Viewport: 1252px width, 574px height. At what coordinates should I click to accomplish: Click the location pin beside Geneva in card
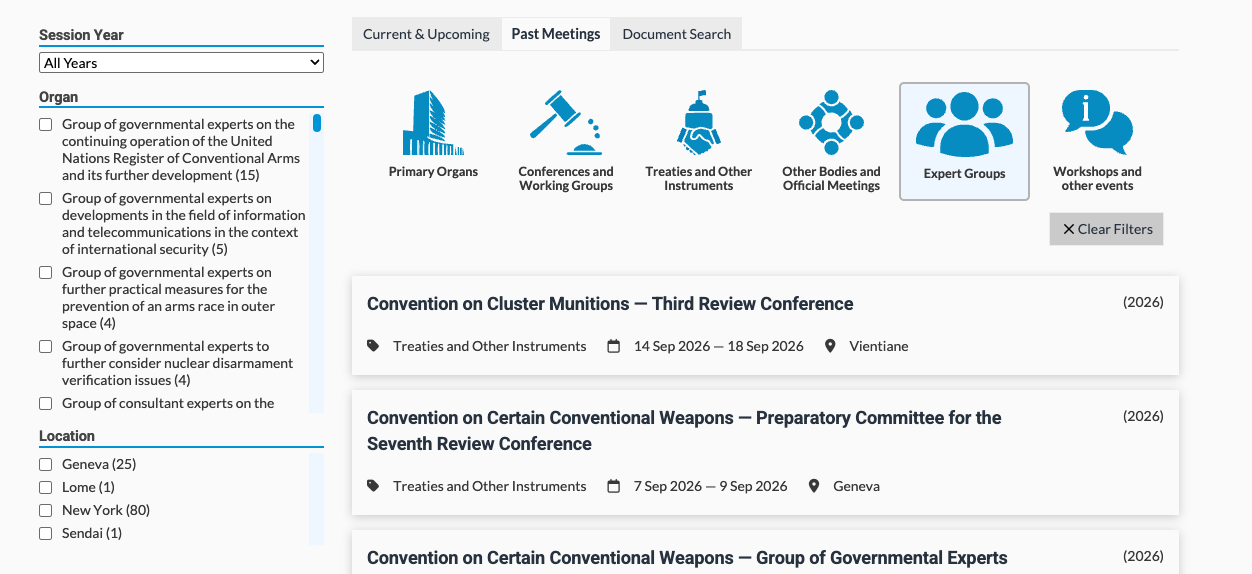(x=814, y=486)
